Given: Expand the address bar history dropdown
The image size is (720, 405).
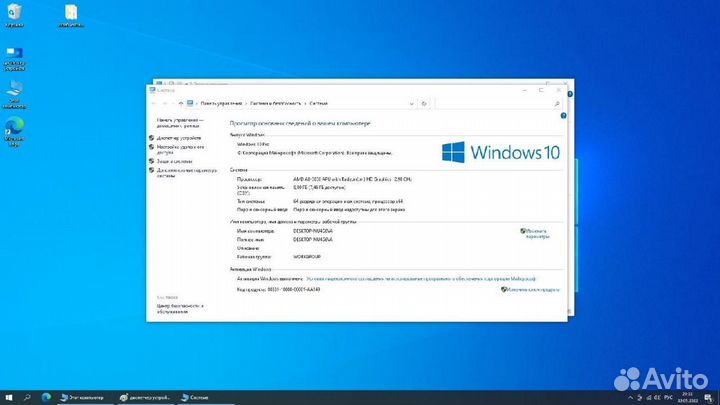Looking at the screenshot, I should pos(411,104).
